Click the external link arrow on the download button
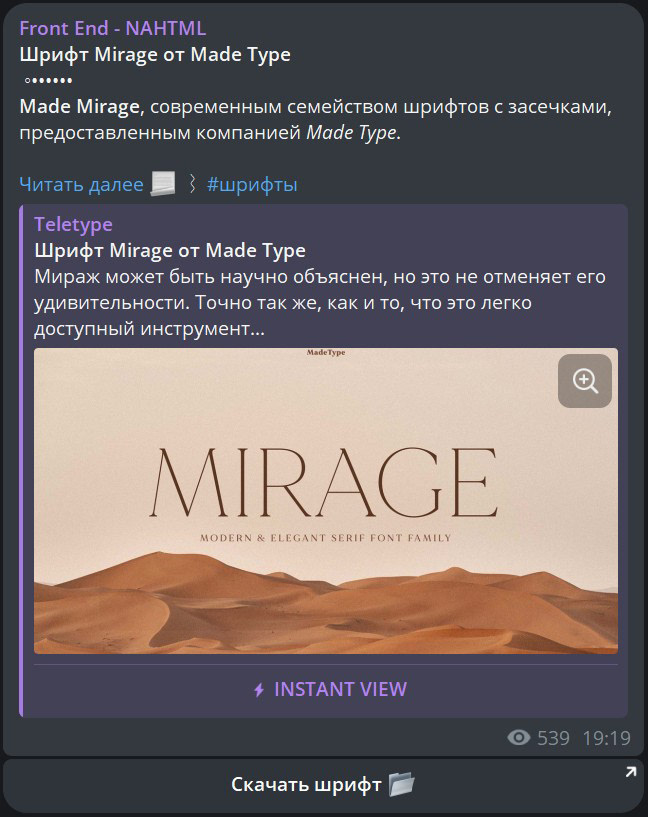 pos(630,772)
